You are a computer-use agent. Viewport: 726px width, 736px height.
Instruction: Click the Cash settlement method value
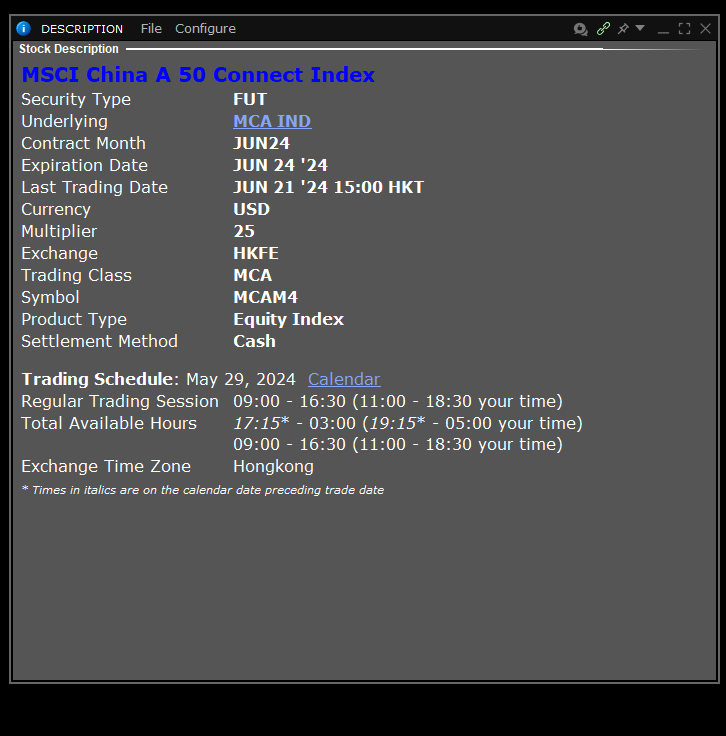[x=254, y=341]
